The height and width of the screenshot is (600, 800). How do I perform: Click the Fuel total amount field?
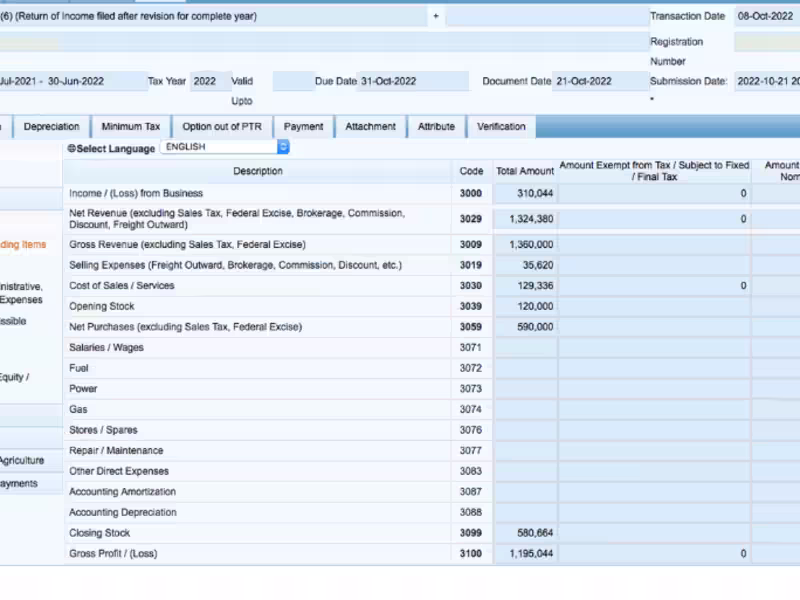point(525,368)
